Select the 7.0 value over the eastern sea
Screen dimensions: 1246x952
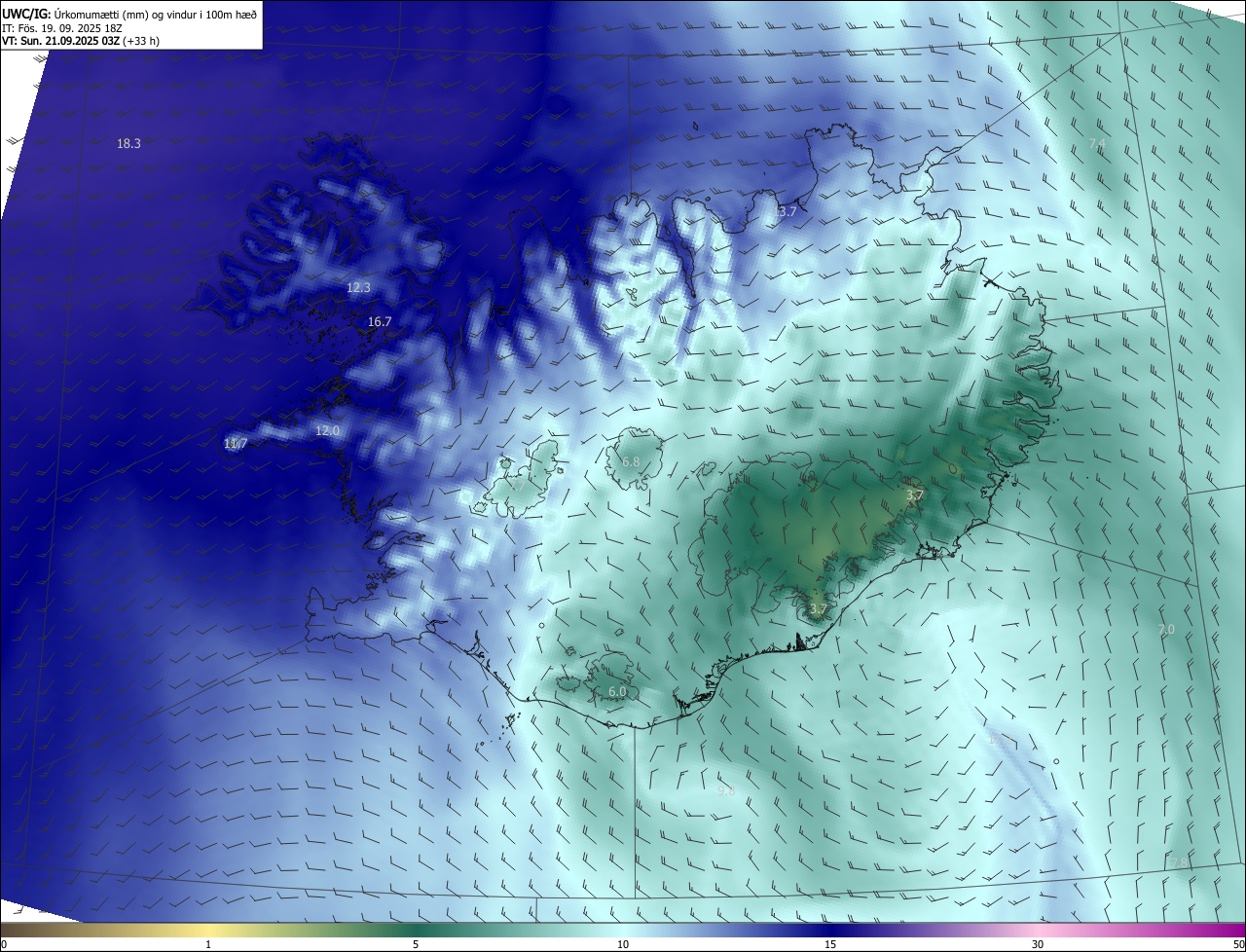(1166, 630)
